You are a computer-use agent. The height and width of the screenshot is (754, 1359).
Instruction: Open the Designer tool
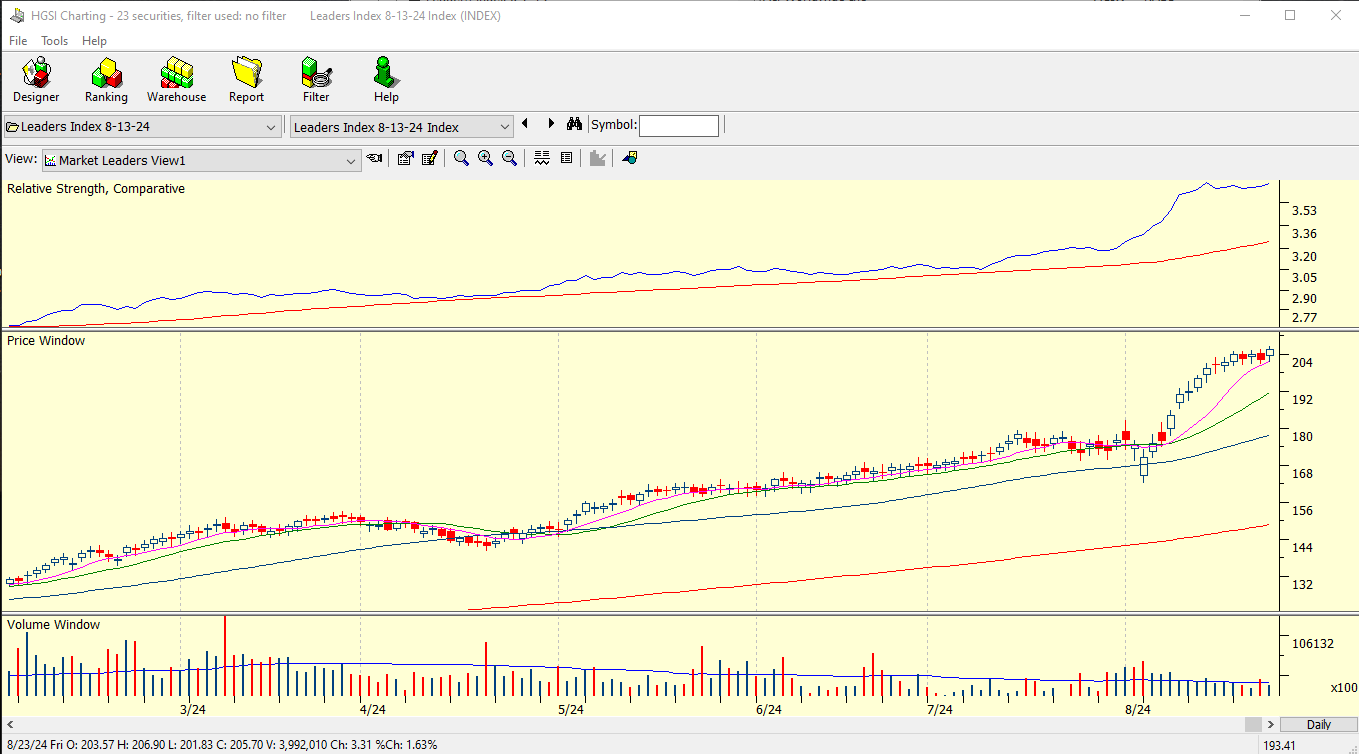tap(36, 80)
